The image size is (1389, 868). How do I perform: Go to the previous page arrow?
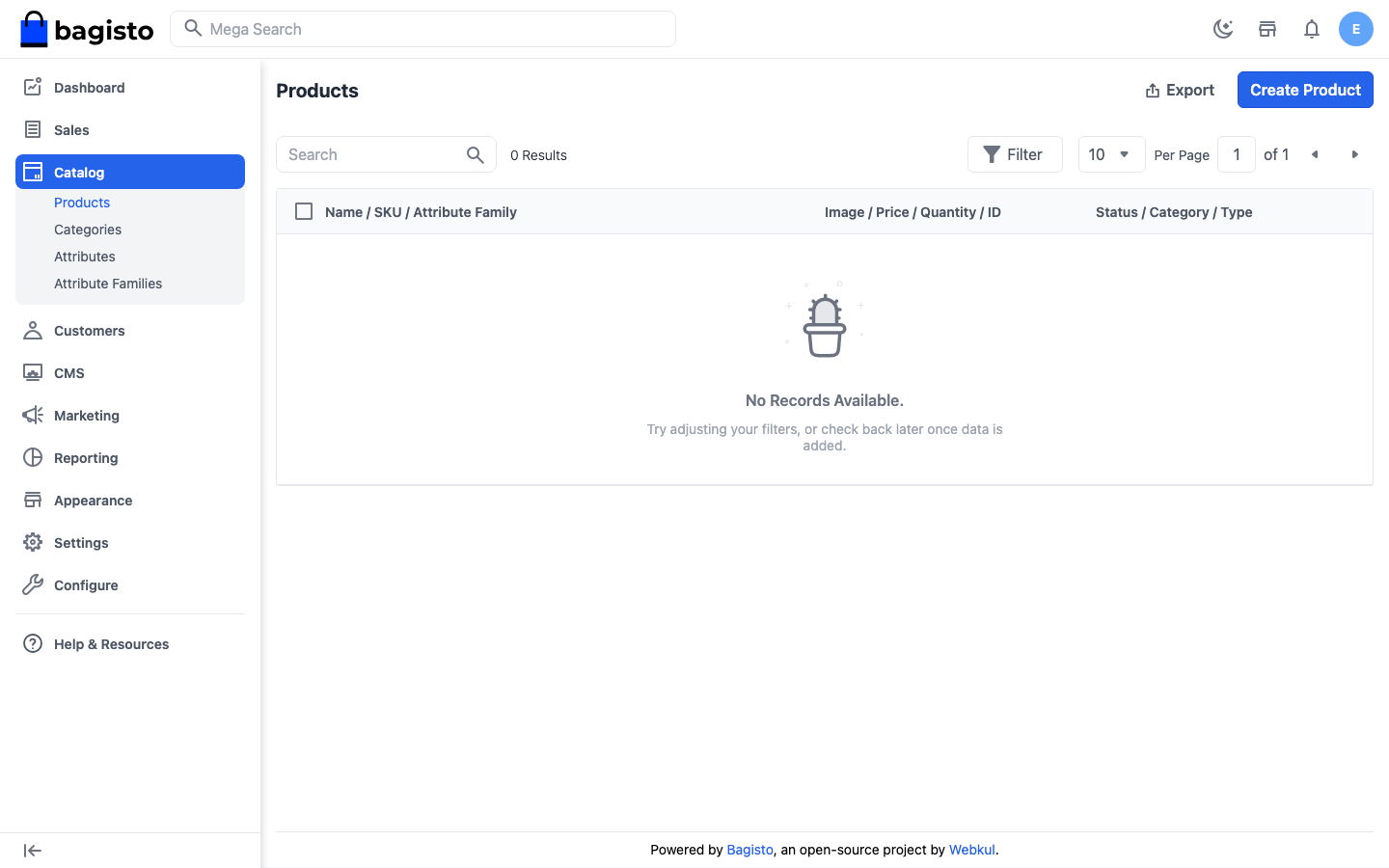tap(1315, 154)
